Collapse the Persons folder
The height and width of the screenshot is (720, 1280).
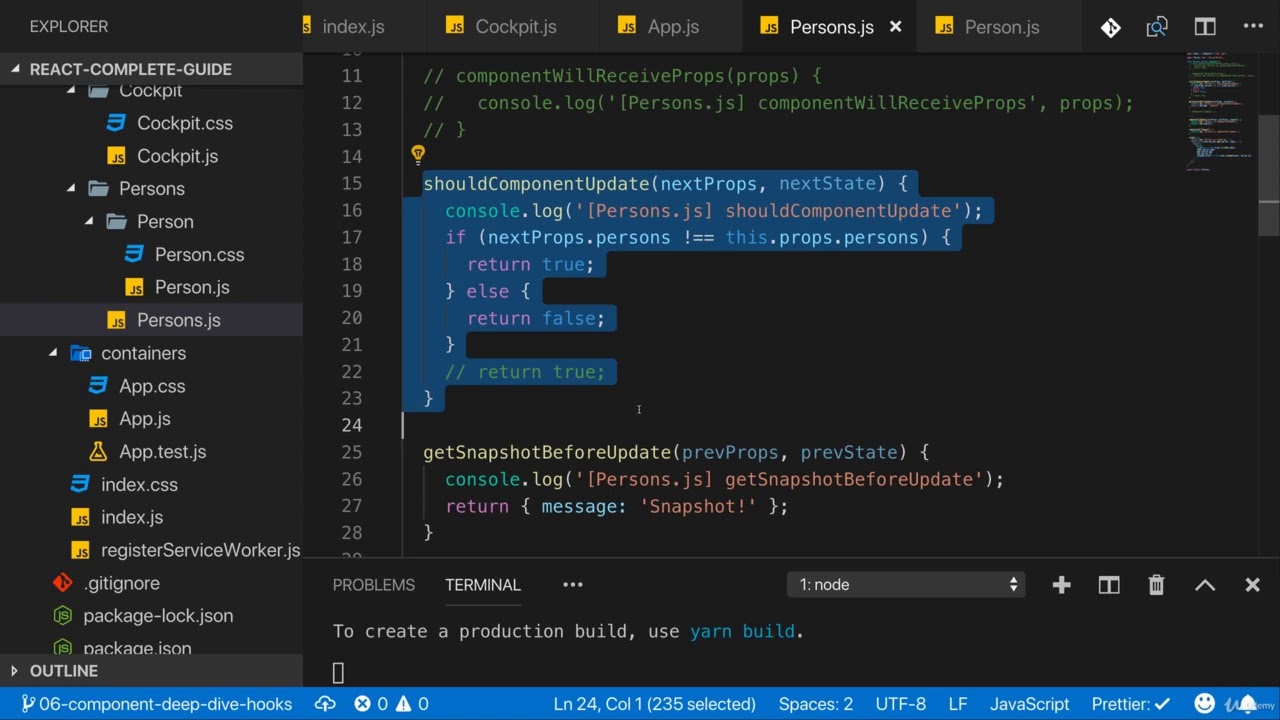[x=71, y=188]
